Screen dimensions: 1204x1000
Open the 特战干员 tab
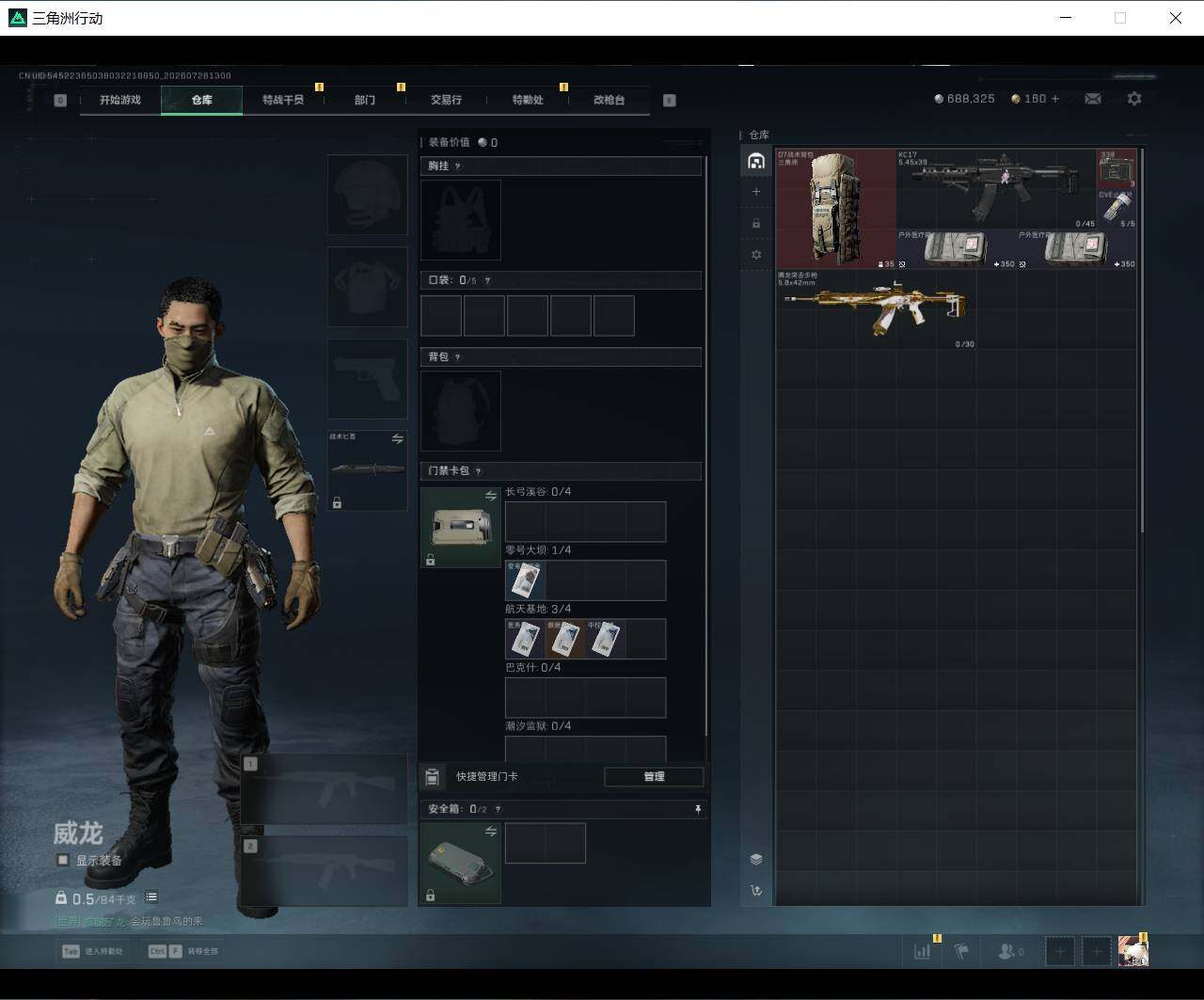tap(283, 100)
